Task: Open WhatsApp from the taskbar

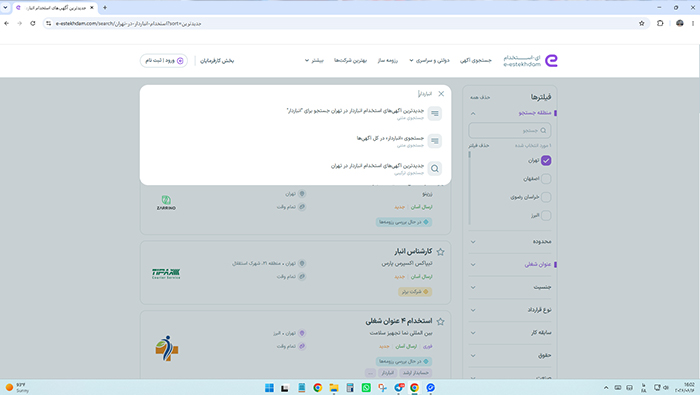Action: click(x=366, y=387)
